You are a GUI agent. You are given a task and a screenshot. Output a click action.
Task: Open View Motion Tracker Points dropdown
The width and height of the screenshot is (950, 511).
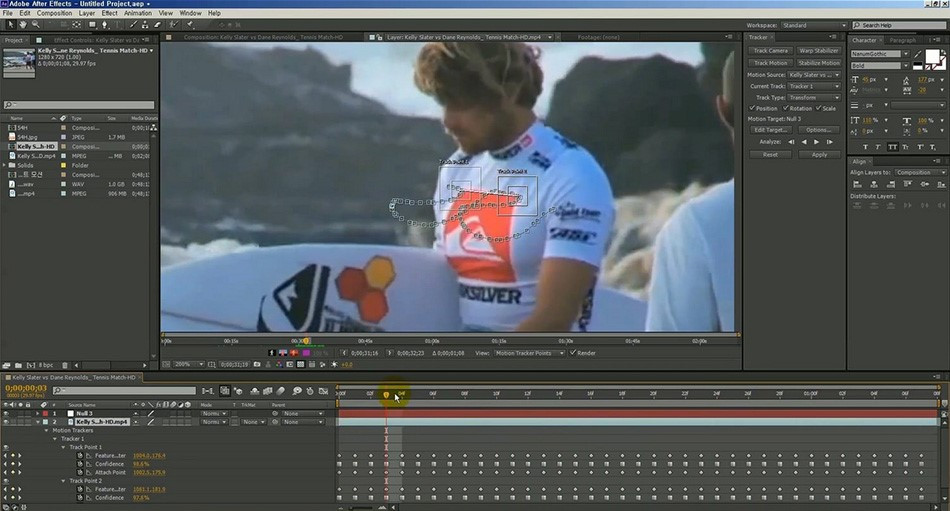pyautogui.click(x=529, y=353)
